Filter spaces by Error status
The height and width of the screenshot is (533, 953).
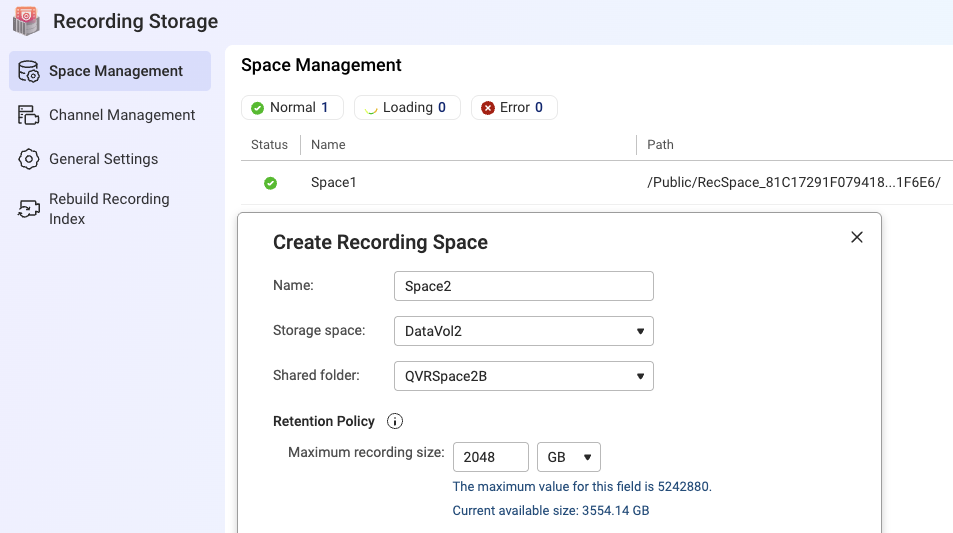pyautogui.click(x=514, y=108)
